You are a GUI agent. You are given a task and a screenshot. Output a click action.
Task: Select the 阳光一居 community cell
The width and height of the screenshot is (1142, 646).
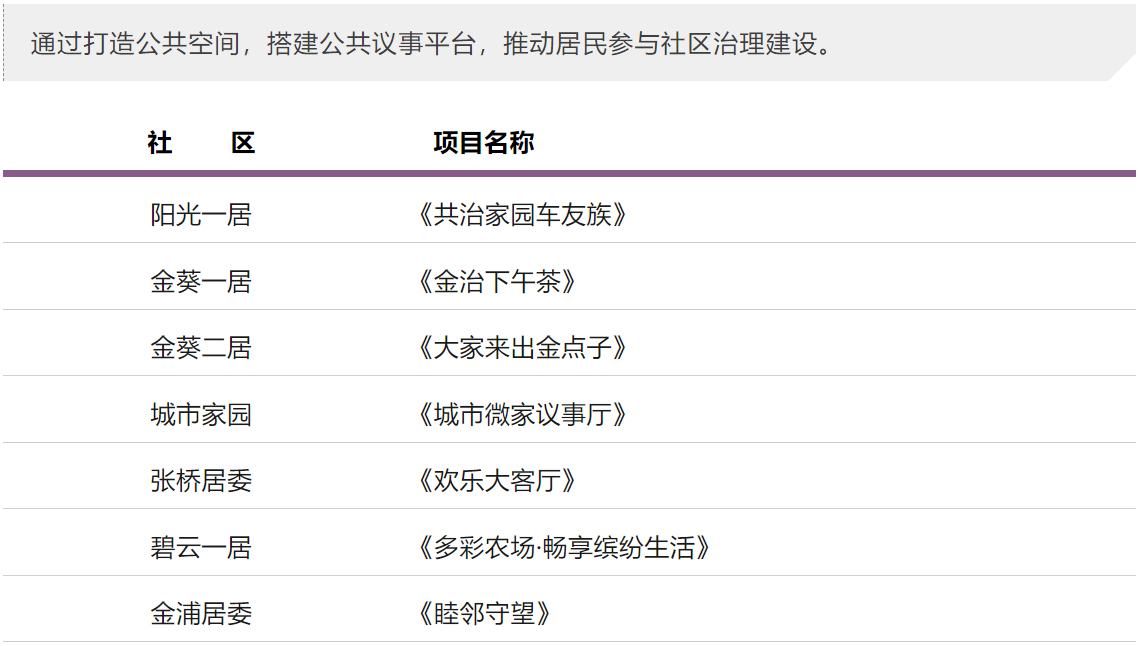tap(201, 215)
